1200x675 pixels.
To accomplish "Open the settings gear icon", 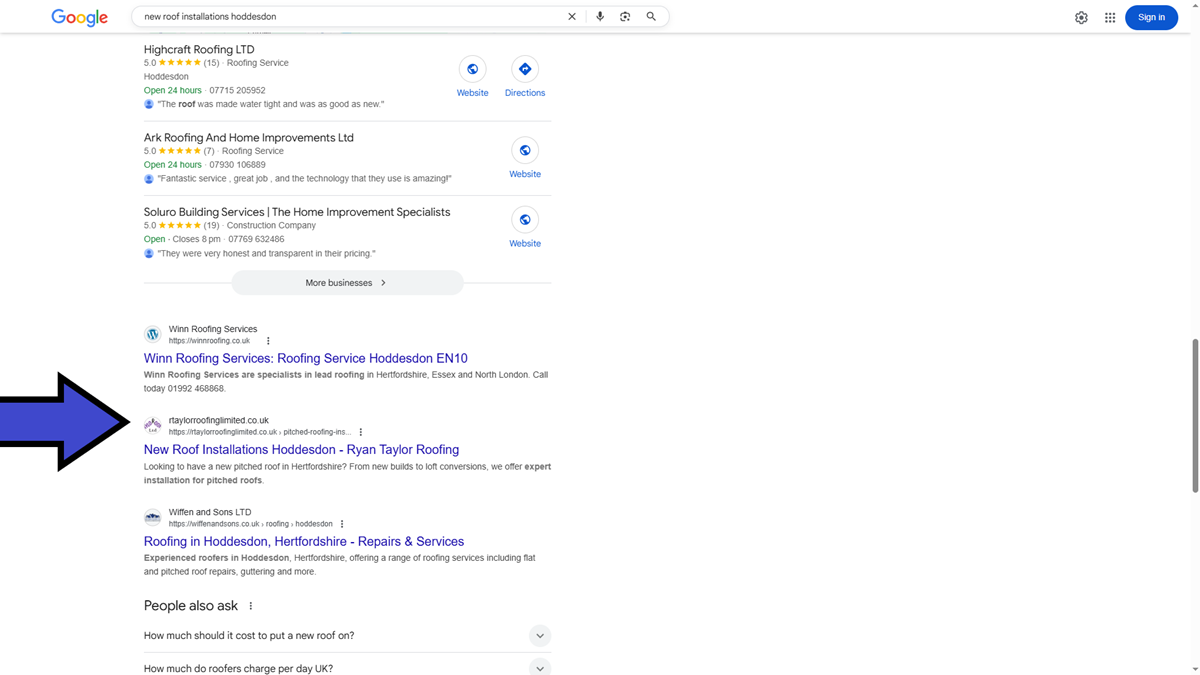I will (x=1081, y=17).
